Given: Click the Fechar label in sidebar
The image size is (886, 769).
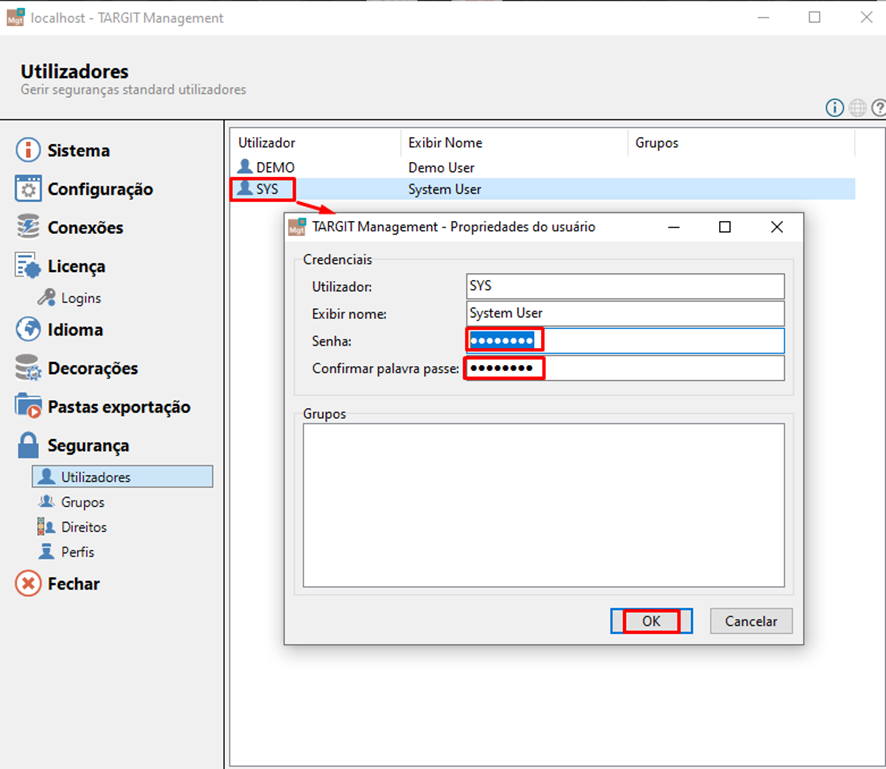Looking at the screenshot, I should tap(73, 584).
